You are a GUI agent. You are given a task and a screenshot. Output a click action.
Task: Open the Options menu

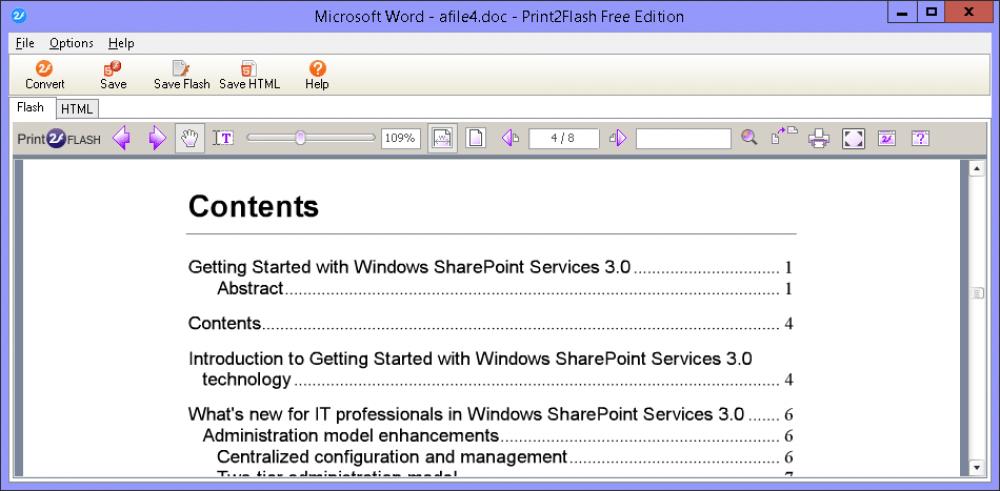71,43
